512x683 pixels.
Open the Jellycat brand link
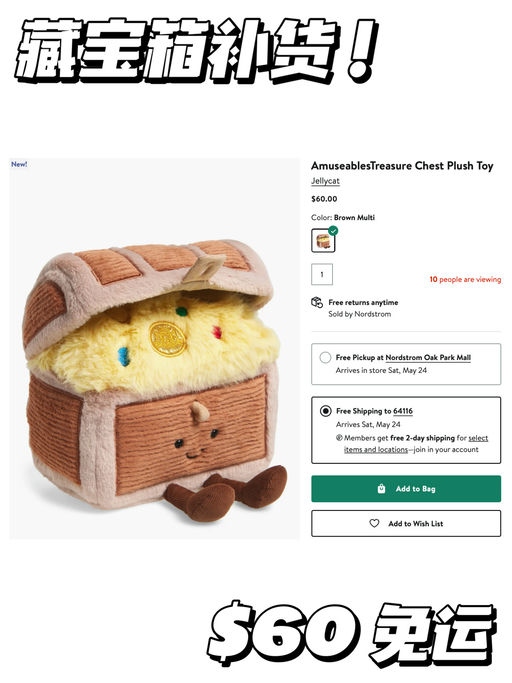[x=325, y=181]
